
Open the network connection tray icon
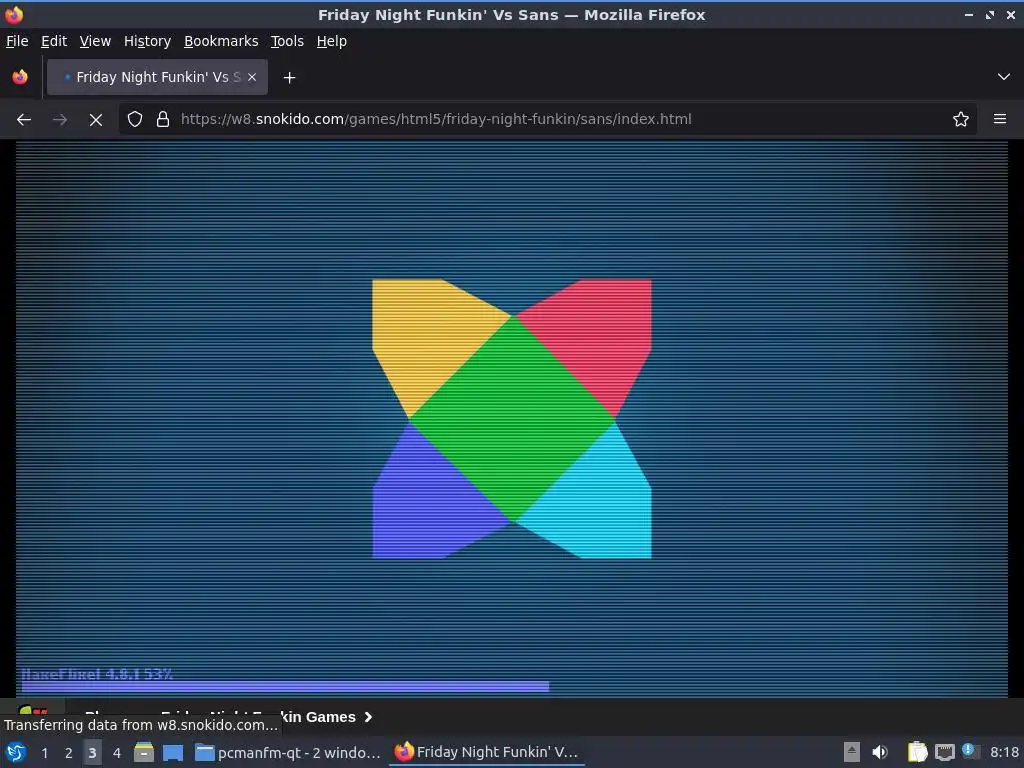944,752
